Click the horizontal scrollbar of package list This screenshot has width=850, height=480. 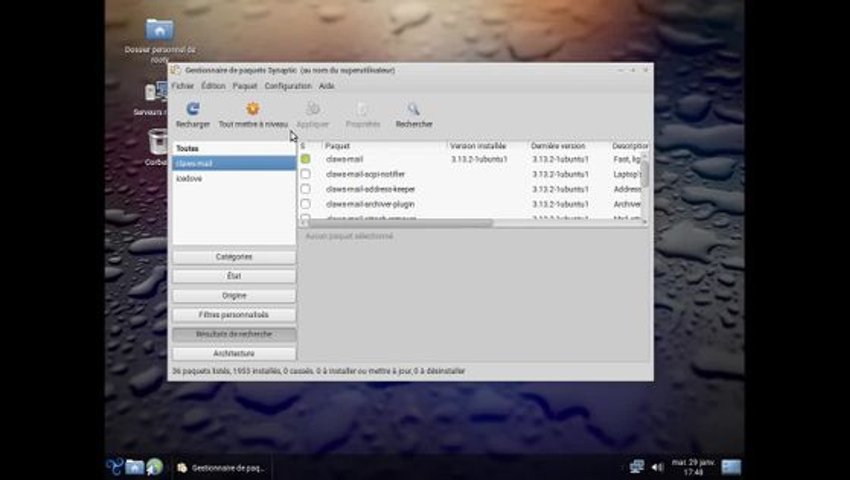click(x=401, y=223)
